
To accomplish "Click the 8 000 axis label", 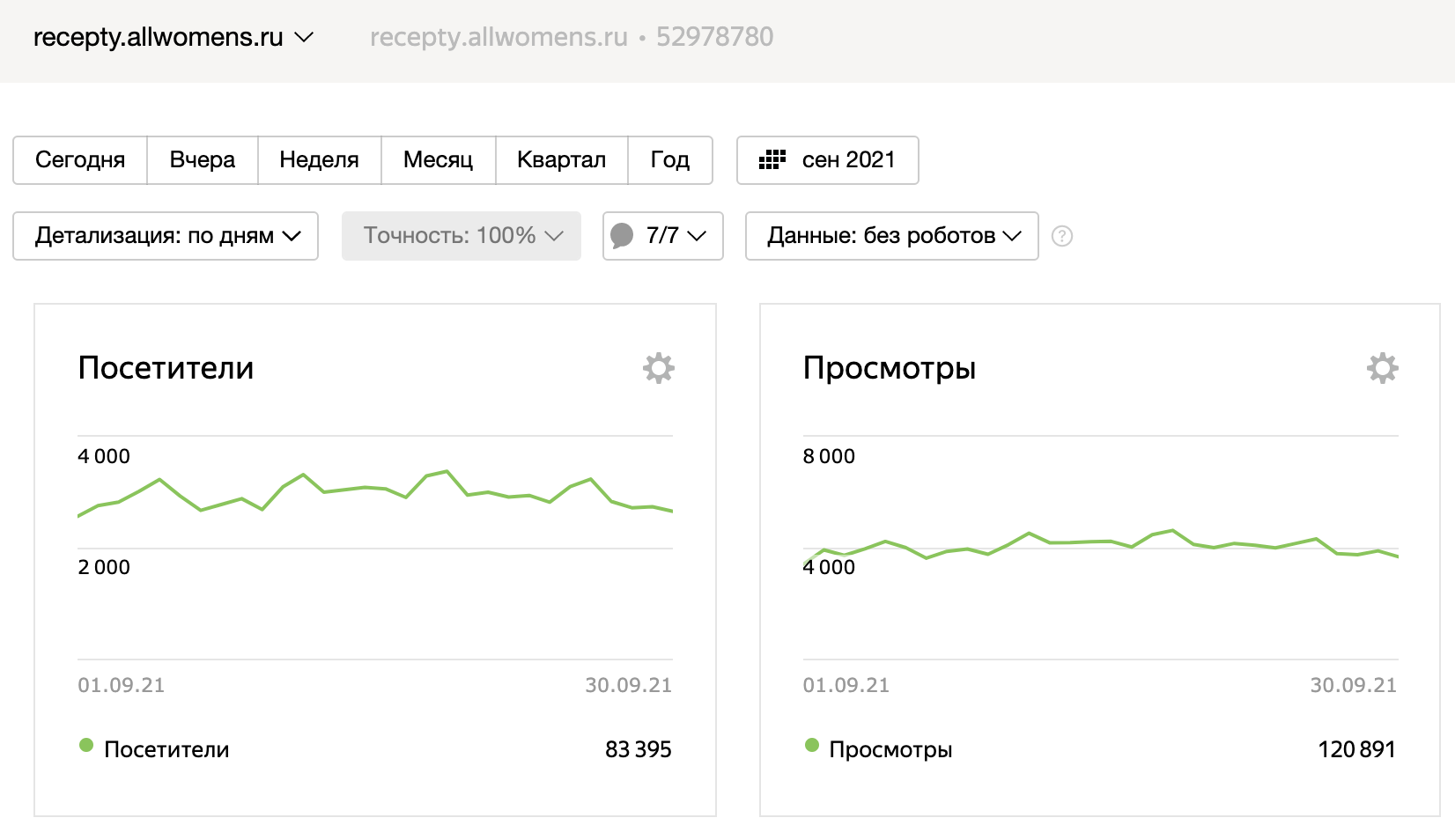I will coord(829,456).
